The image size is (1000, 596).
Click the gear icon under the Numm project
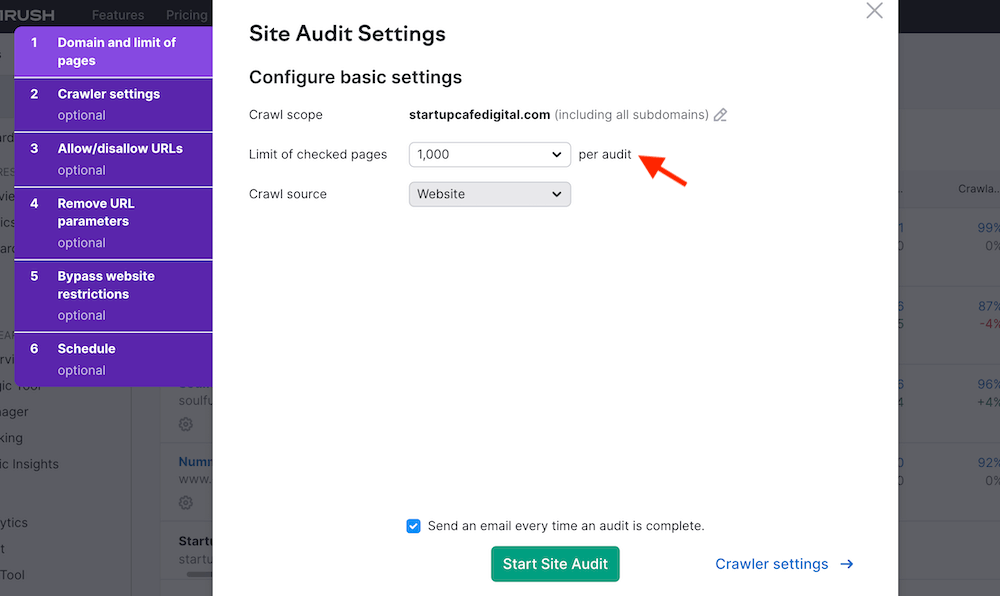click(x=186, y=502)
